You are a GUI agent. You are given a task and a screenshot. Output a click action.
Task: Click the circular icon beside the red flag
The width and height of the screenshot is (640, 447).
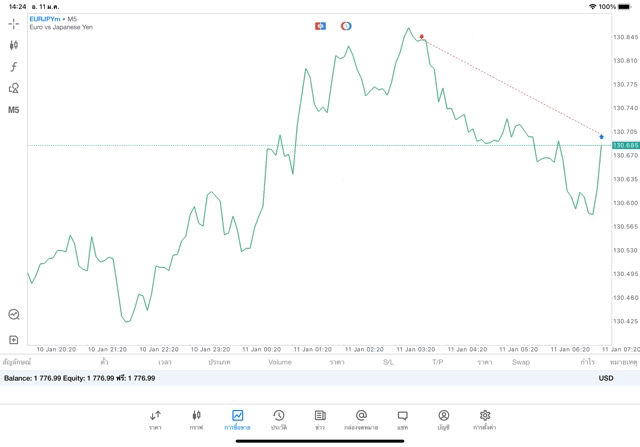(346, 25)
